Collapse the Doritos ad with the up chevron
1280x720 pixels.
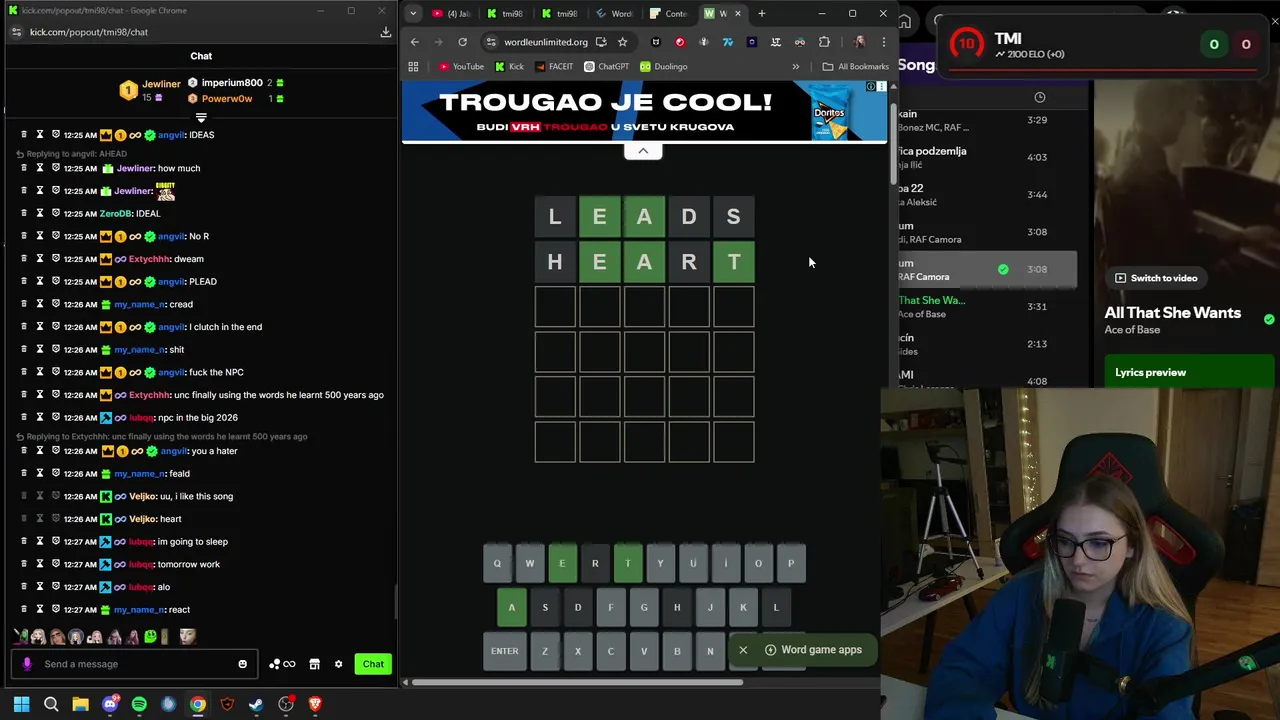point(643,150)
